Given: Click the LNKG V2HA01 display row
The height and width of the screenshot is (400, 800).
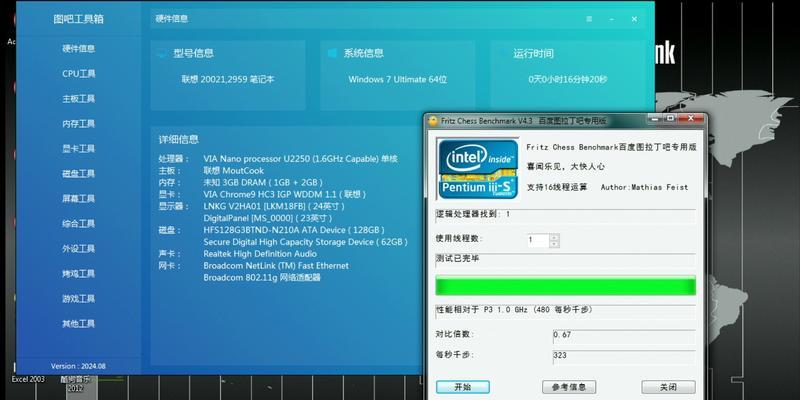Looking at the screenshot, I should [x=273, y=206].
